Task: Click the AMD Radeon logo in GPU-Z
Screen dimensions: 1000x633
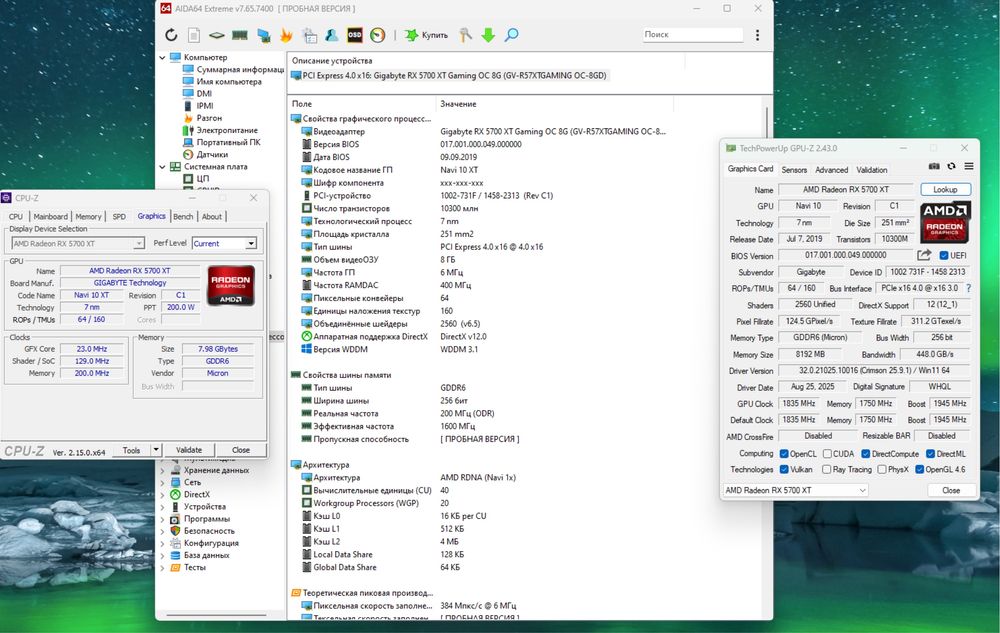Action: tap(945, 222)
